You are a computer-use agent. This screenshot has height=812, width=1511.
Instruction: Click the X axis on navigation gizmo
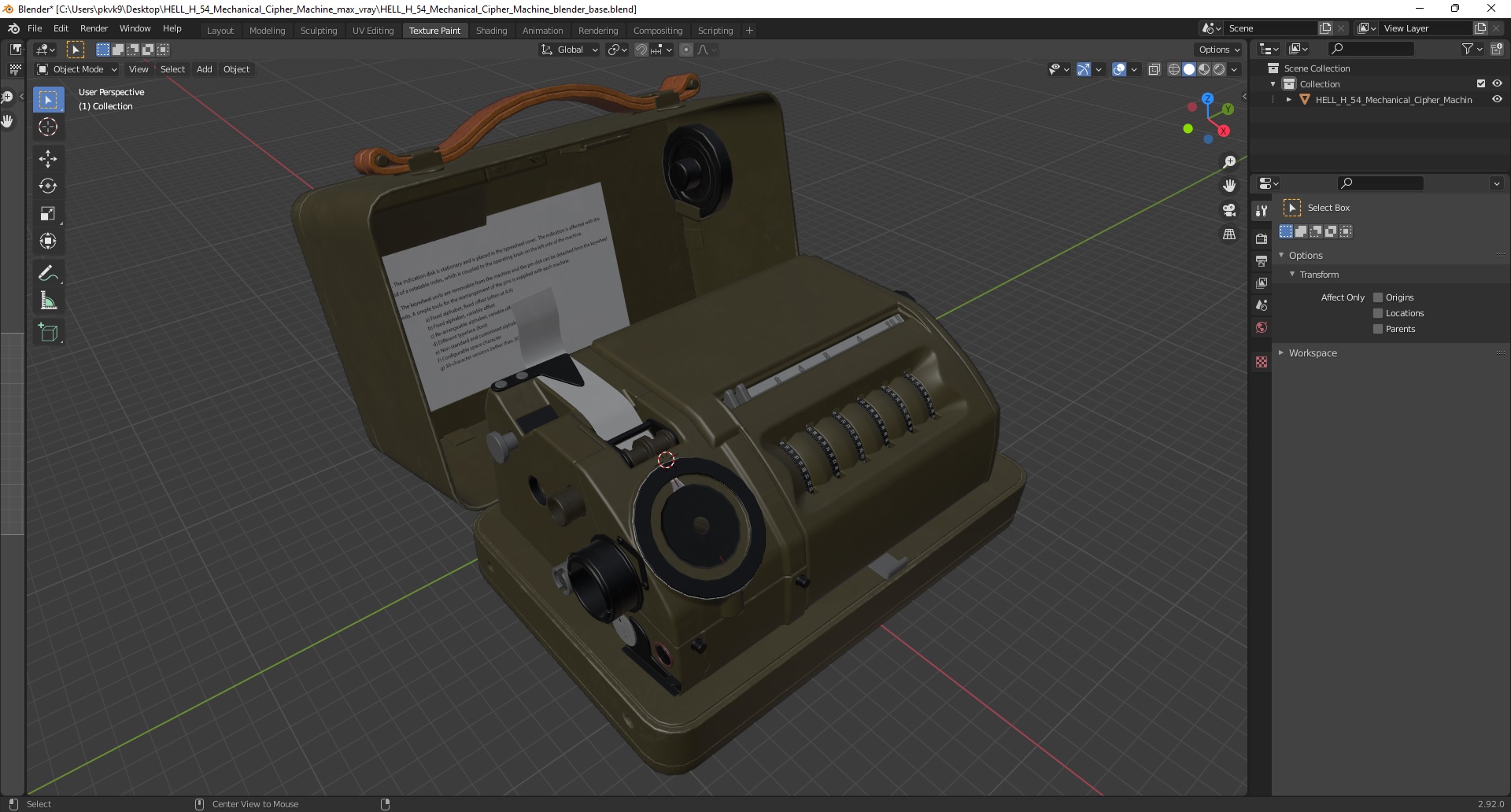1224,131
